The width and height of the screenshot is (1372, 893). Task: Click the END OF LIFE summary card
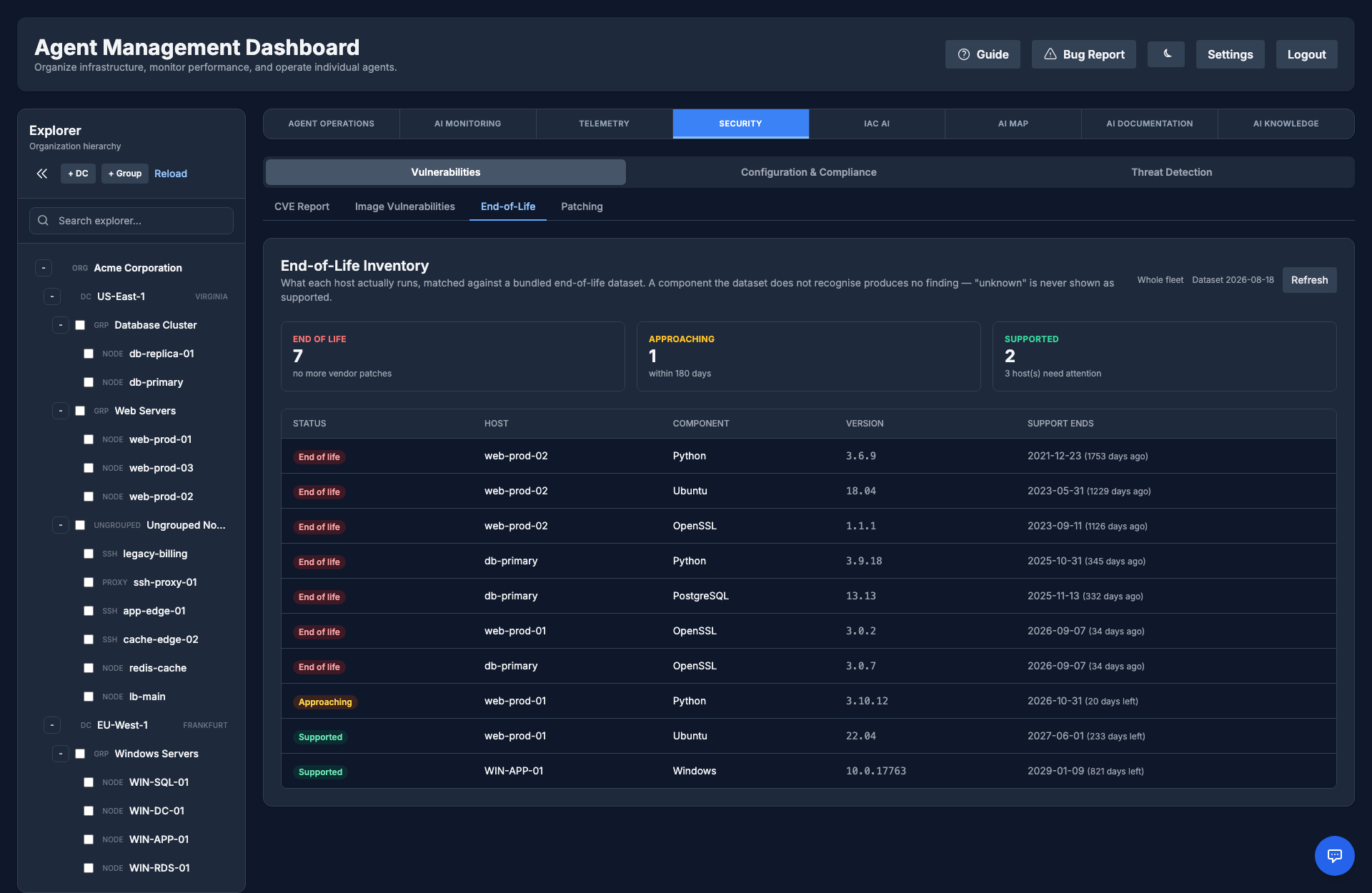pos(453,356)
